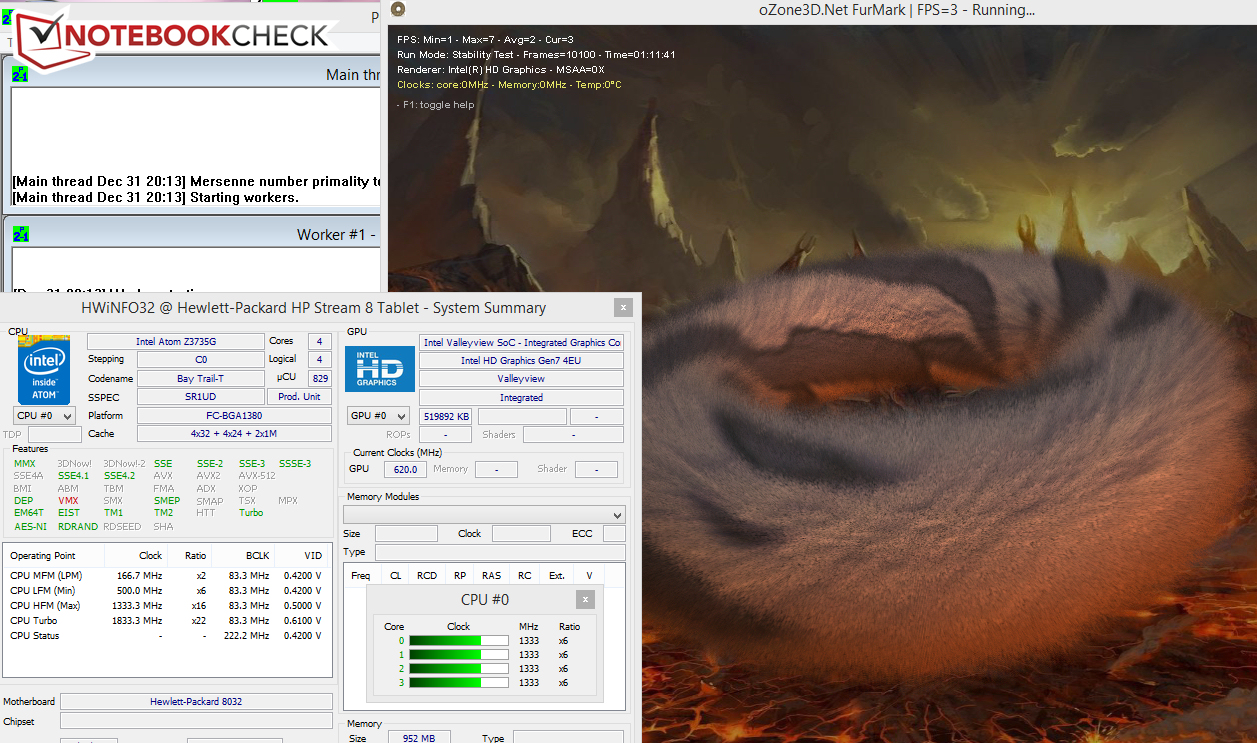Open the CPU #0 selector dropdown
Viewport: 1257px width, 743px height.
pos(44,415)
